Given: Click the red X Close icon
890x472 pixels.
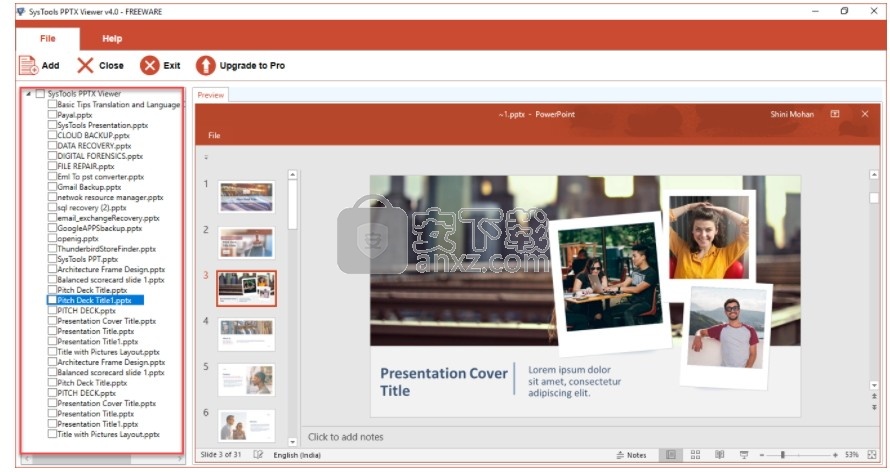Looking at the screenshot, I should point(85,65).
